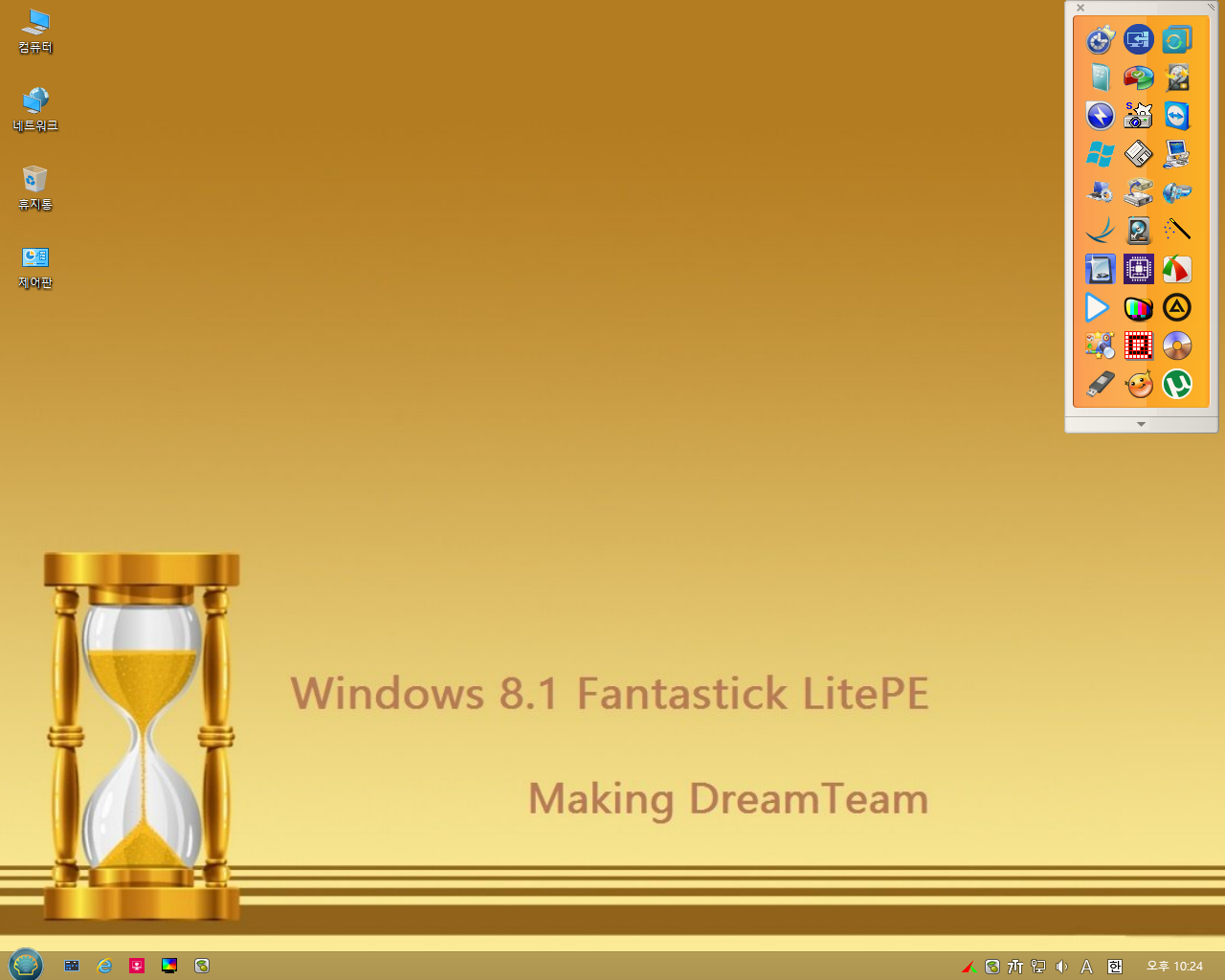Launch the TeamViewer icon
The image size is (1225, 980).
pos(1176,116)
